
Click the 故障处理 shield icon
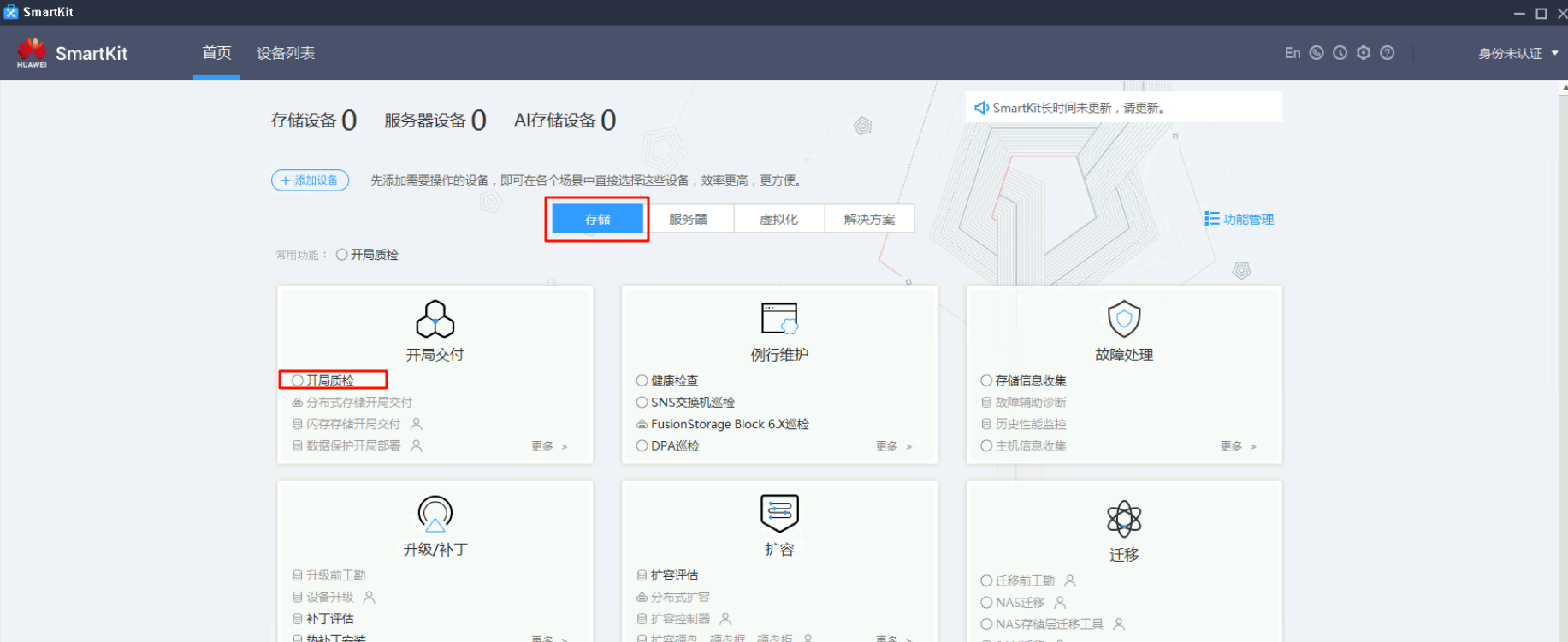click(1124, 319)
